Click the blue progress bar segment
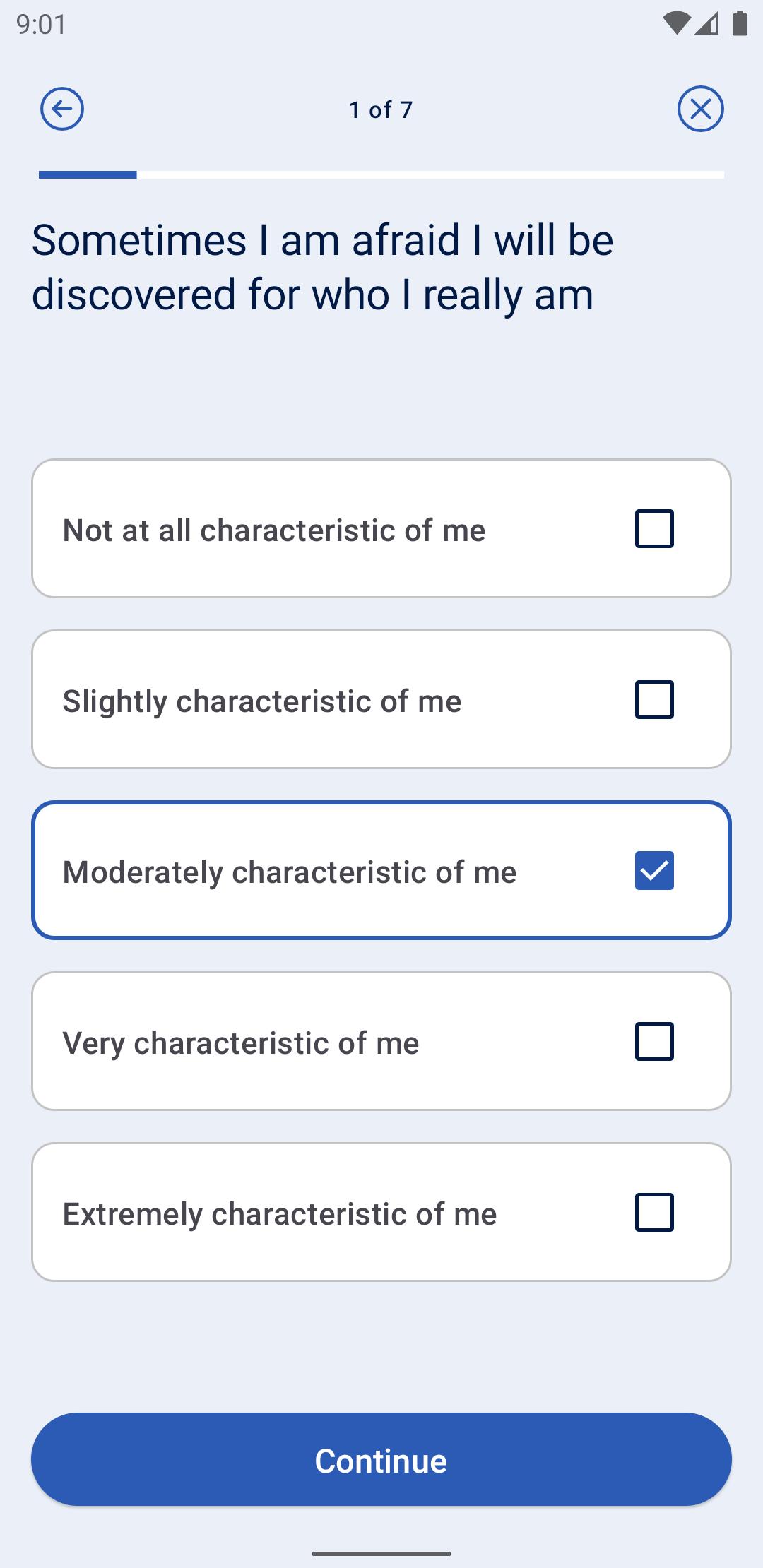This screenshot has height=1568, width=763. click(88, 174)
